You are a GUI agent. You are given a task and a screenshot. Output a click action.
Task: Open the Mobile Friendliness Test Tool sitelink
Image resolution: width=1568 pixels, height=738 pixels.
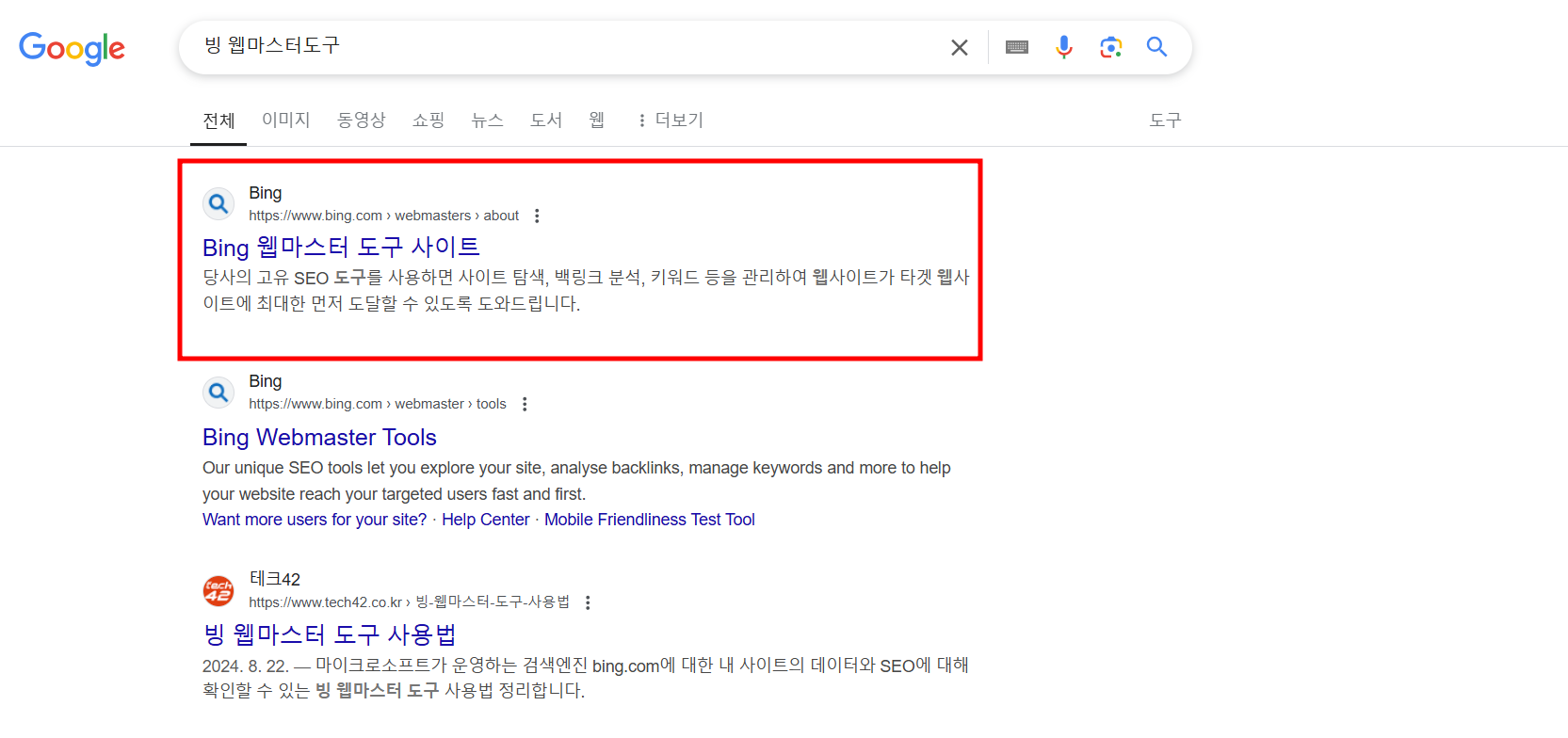(650, 520)
